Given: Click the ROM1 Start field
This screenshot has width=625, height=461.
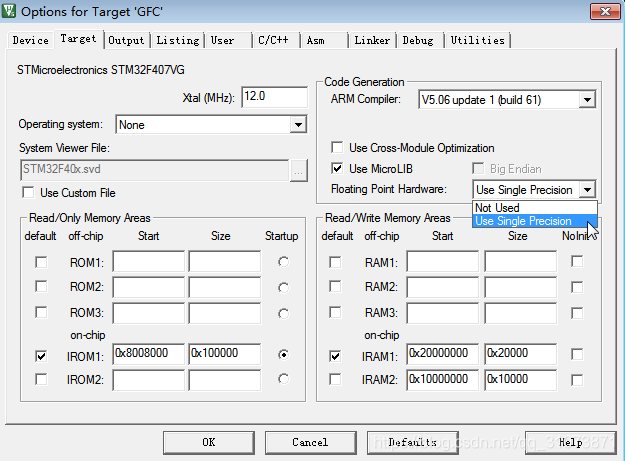Looking at the screenshot, I should [149, 261].
